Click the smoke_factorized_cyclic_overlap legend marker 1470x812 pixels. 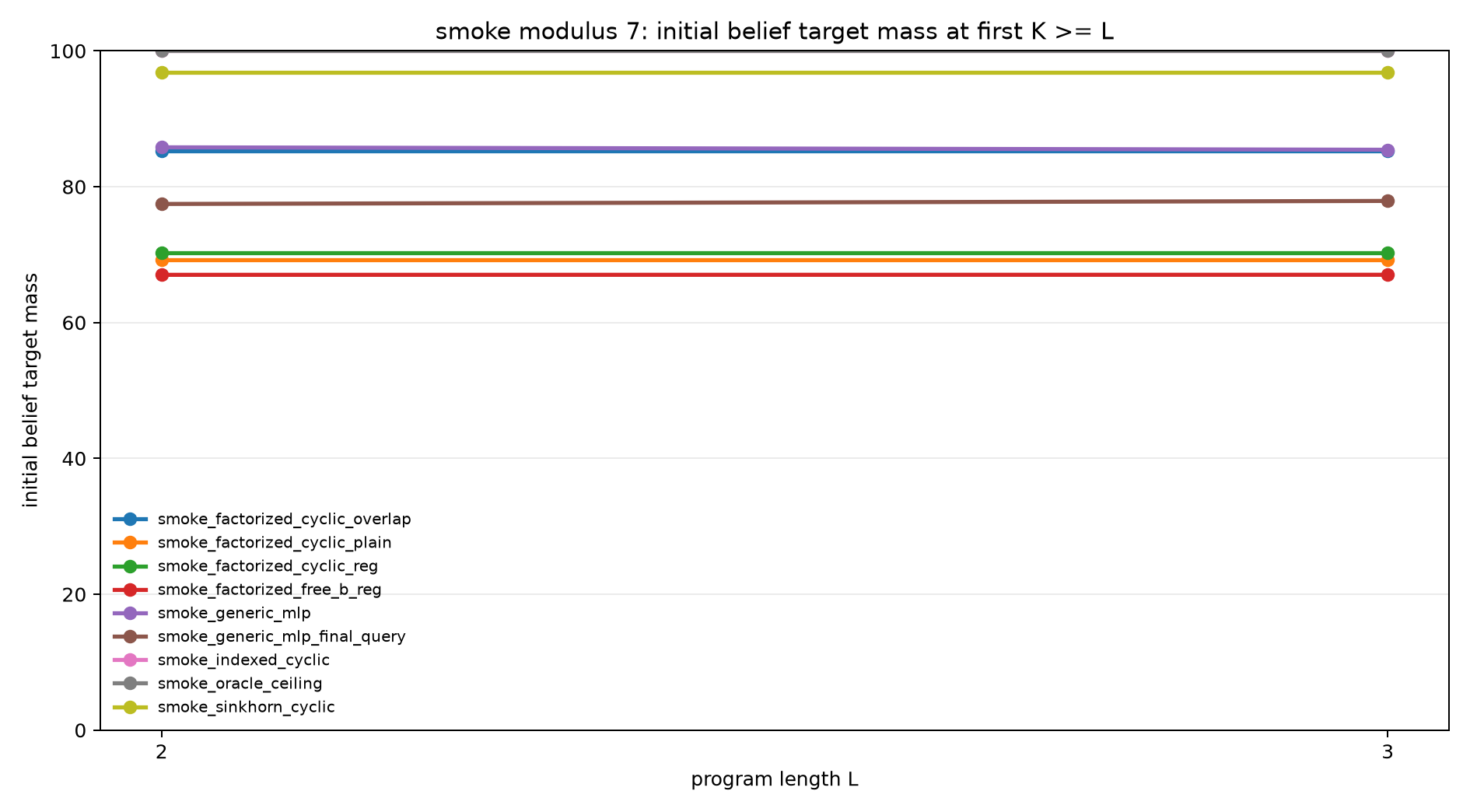click(130, 519)
